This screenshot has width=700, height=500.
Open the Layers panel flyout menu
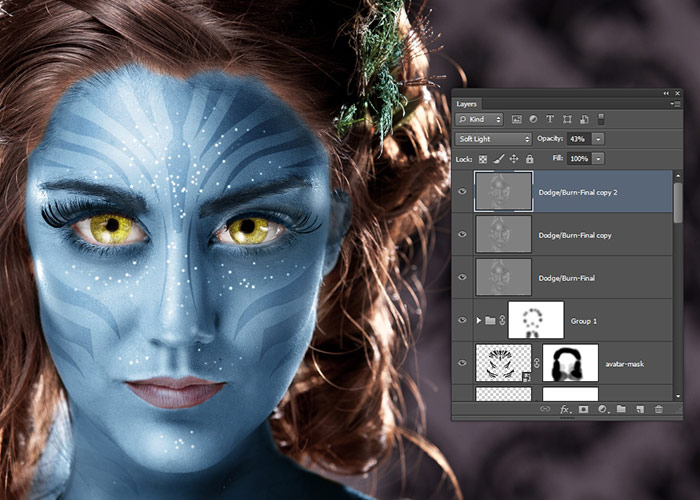tap(675, 104)
